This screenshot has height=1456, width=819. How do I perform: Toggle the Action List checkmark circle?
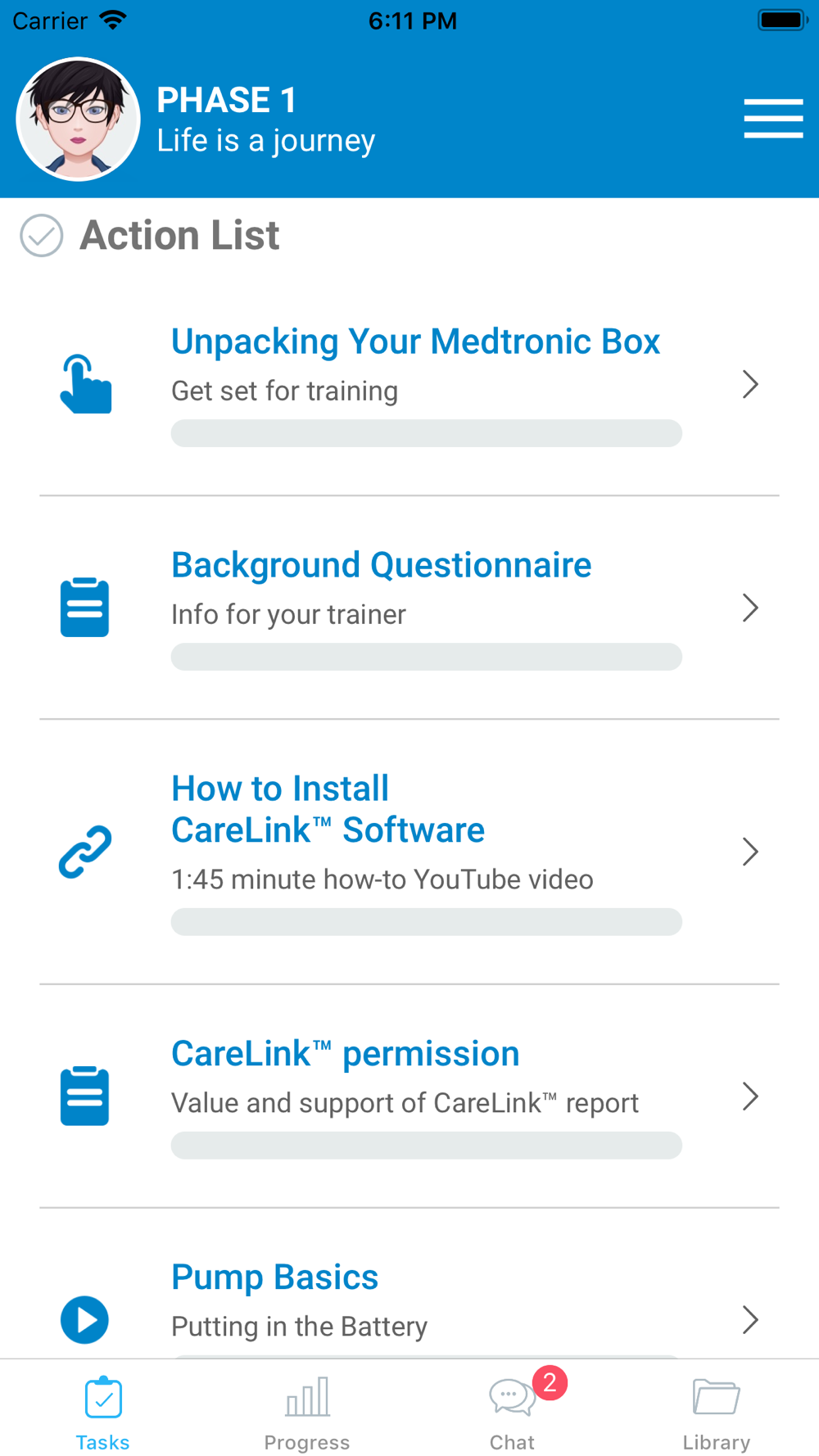coord(42,236)
